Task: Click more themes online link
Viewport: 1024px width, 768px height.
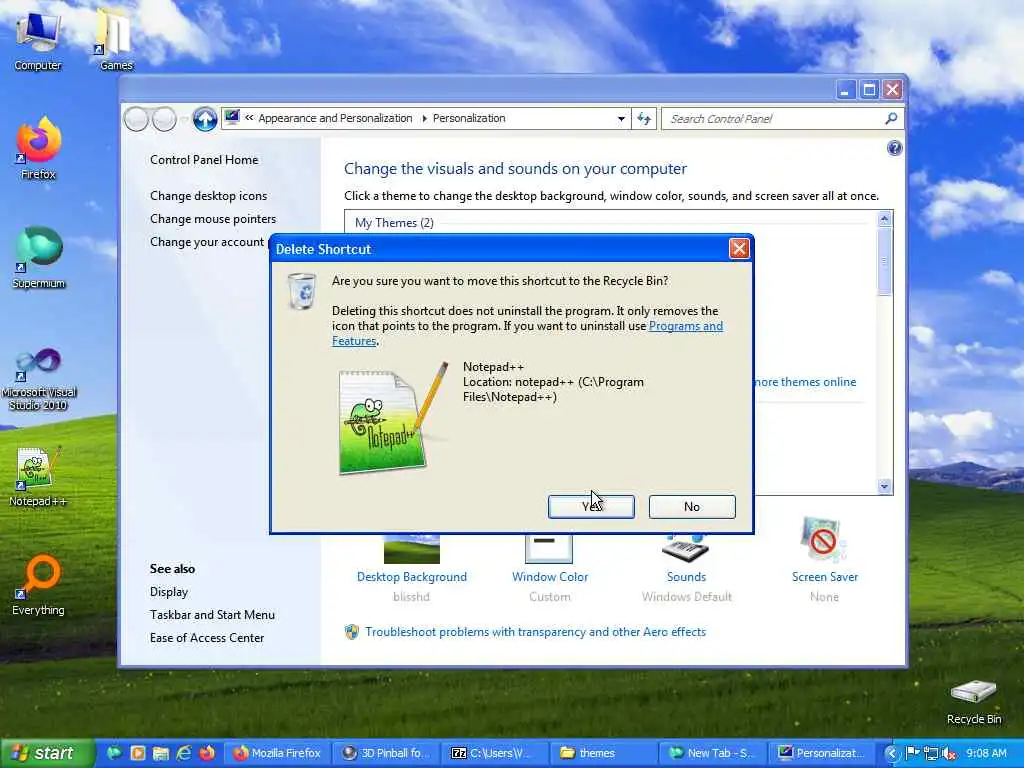Action: (x=805, y=382)
